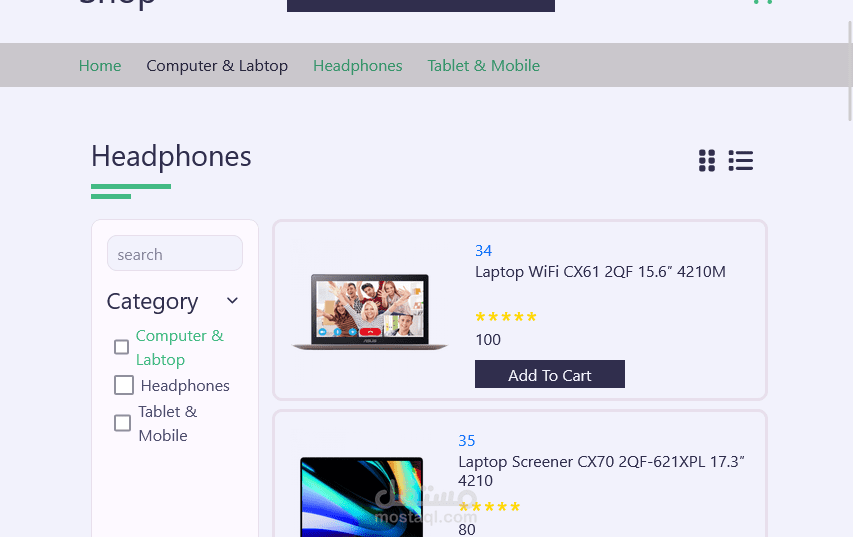This screenshot has width=853, height=537.
Task: Add Laptop WiFi CX61 to cart
Action: (x=549, y=374)
